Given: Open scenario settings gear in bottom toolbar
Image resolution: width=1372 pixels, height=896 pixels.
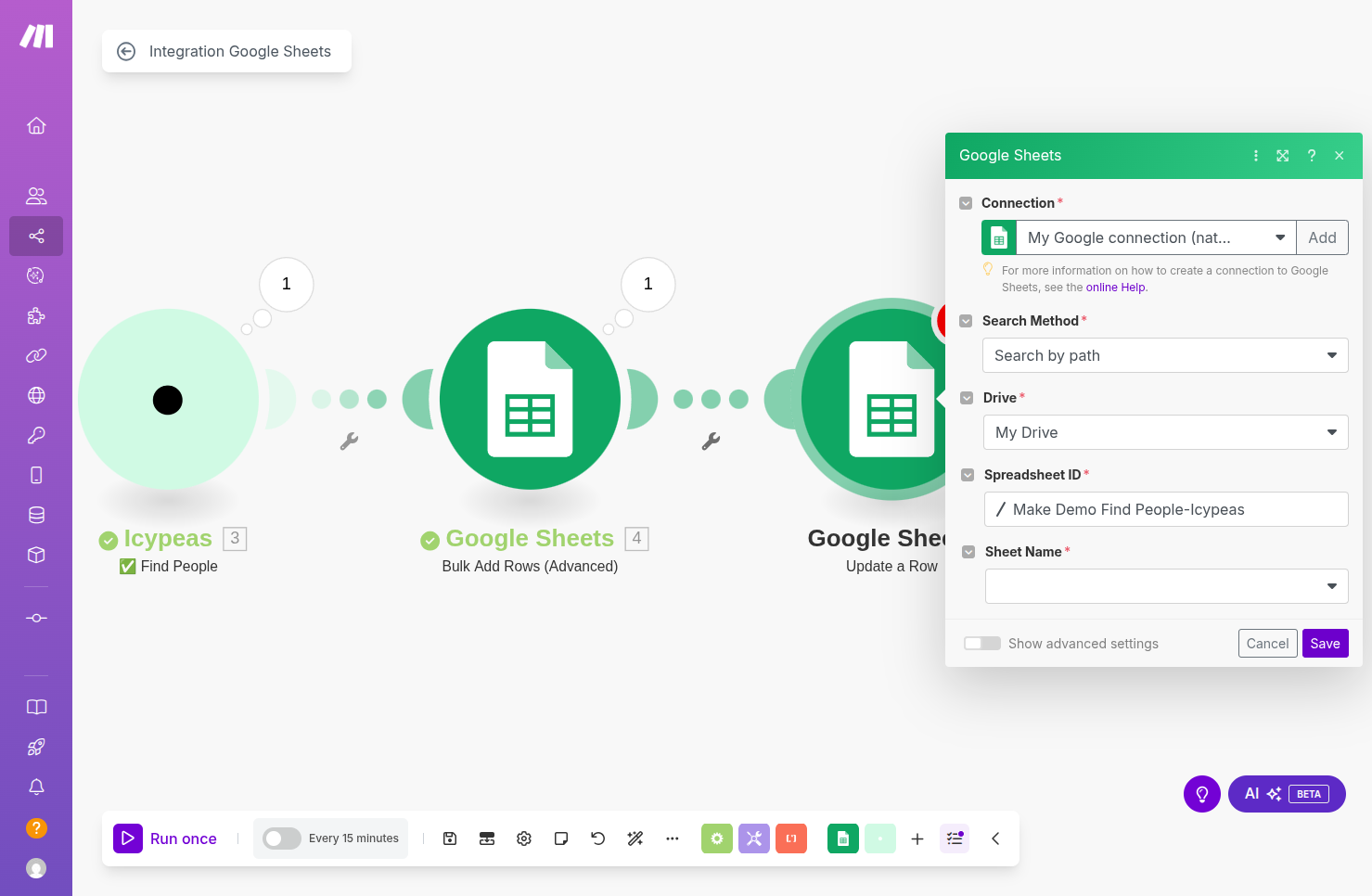Looking at the screenshot, I should click(x=524, y=838).
